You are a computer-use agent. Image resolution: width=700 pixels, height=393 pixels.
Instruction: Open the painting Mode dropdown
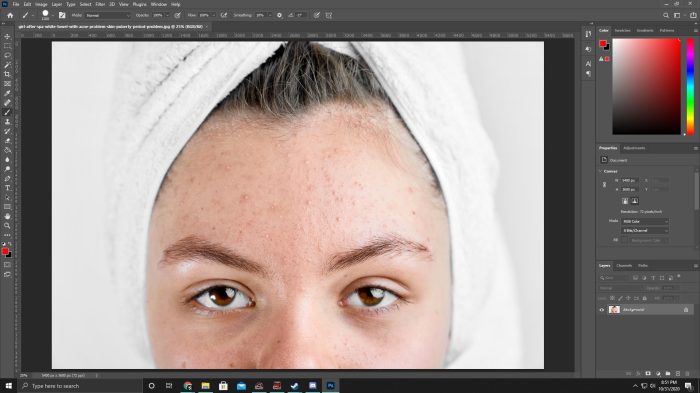coord(108,15)
